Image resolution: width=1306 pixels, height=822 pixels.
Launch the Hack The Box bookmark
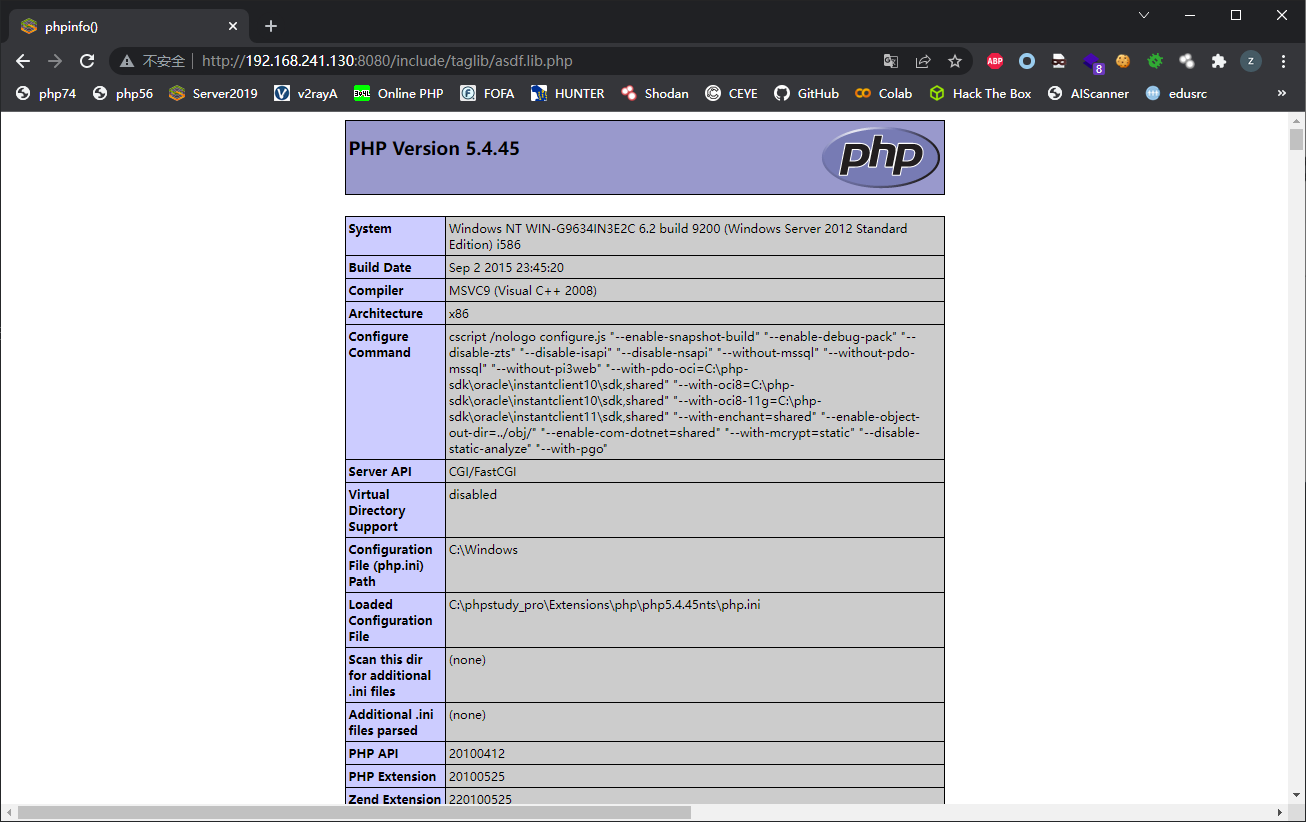[980, 93]
